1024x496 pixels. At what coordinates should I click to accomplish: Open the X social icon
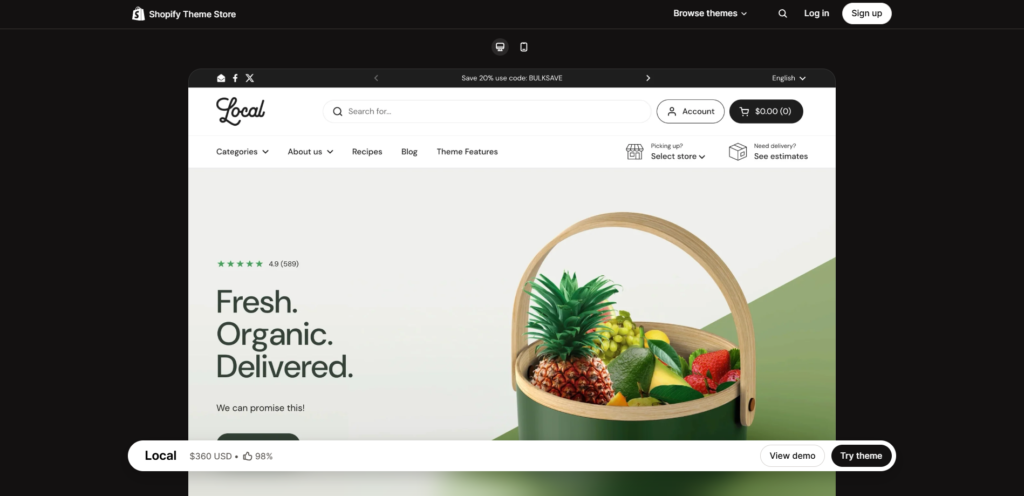pyautogui.click(x=249, y=78)
